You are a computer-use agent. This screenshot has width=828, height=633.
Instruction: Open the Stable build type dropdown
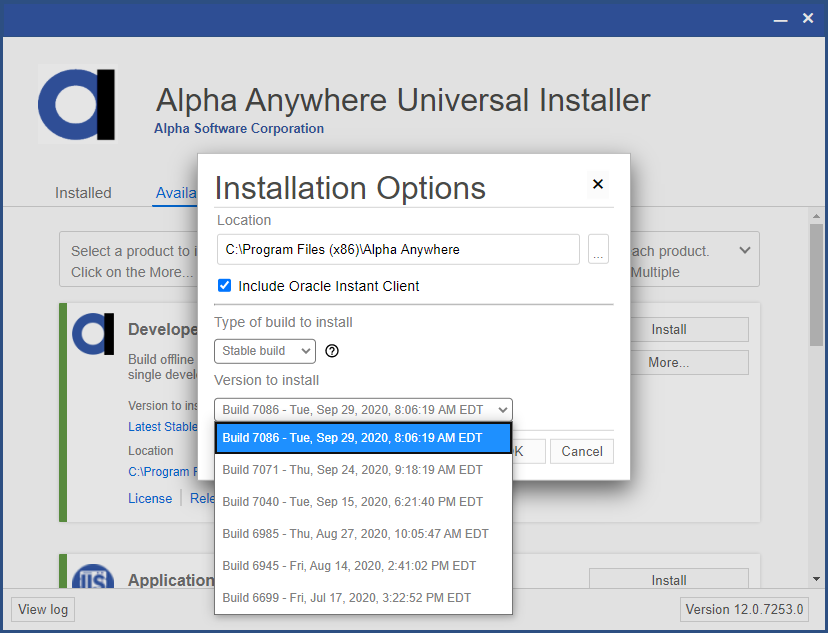pos(265,351)
